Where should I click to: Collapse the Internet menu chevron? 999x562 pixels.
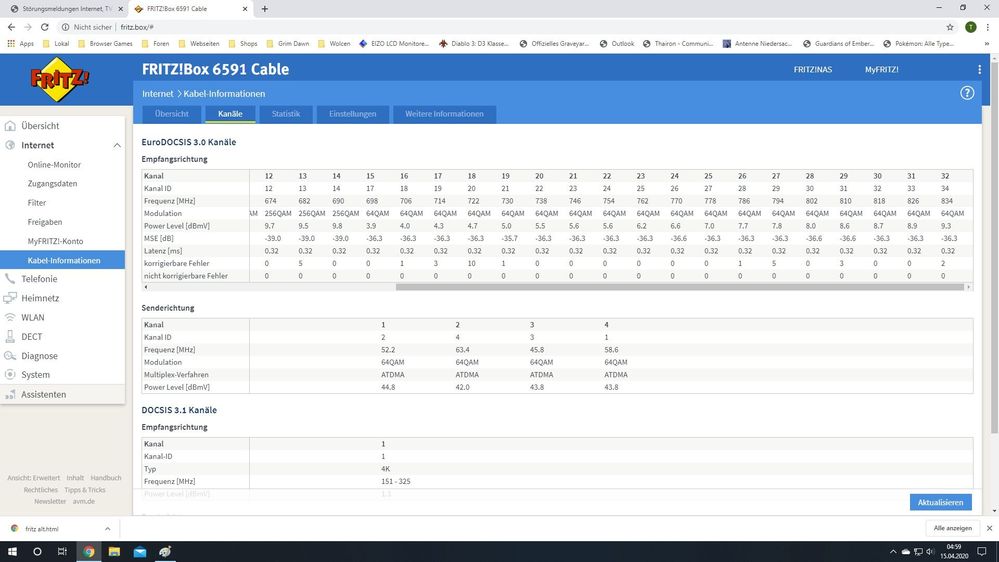[x=117, y=145]
